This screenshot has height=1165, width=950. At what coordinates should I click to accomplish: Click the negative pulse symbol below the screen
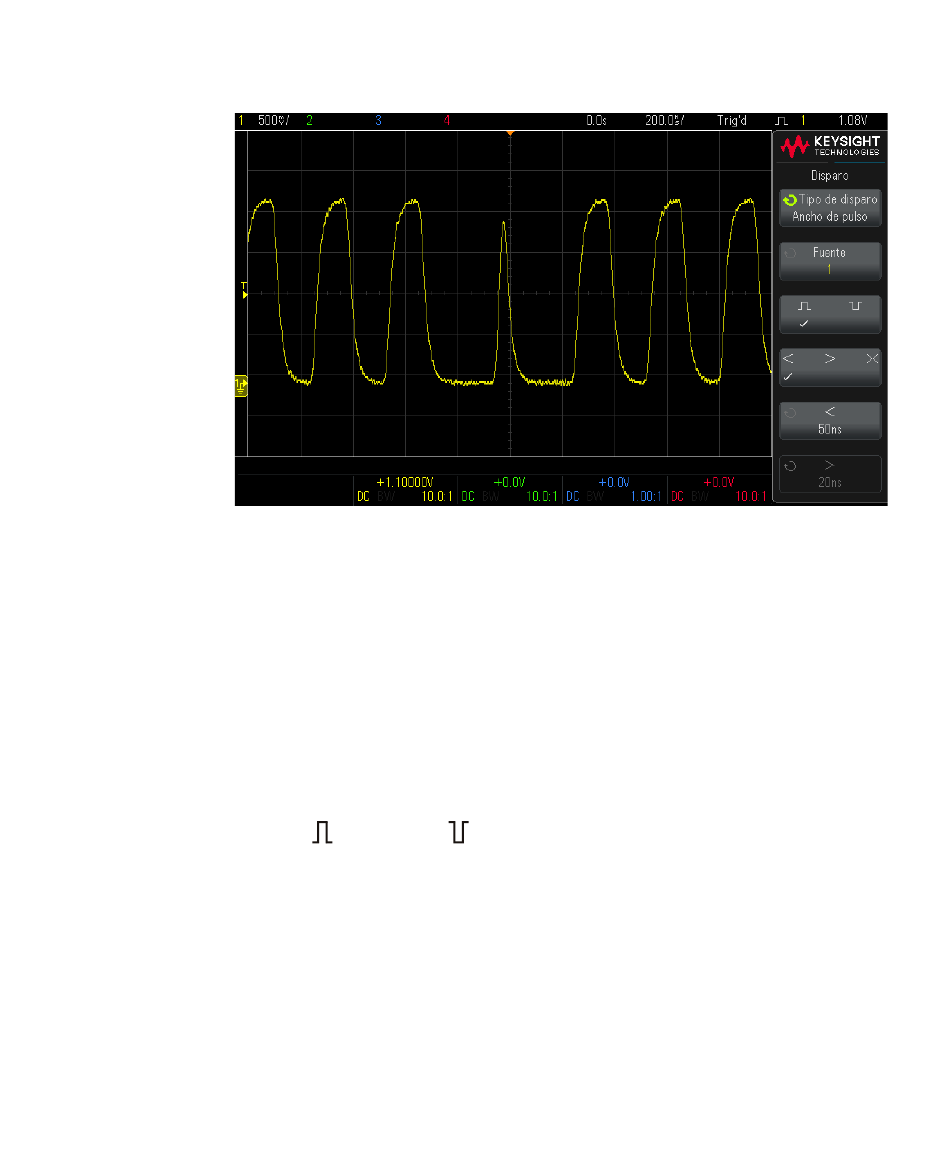[459, 832]
